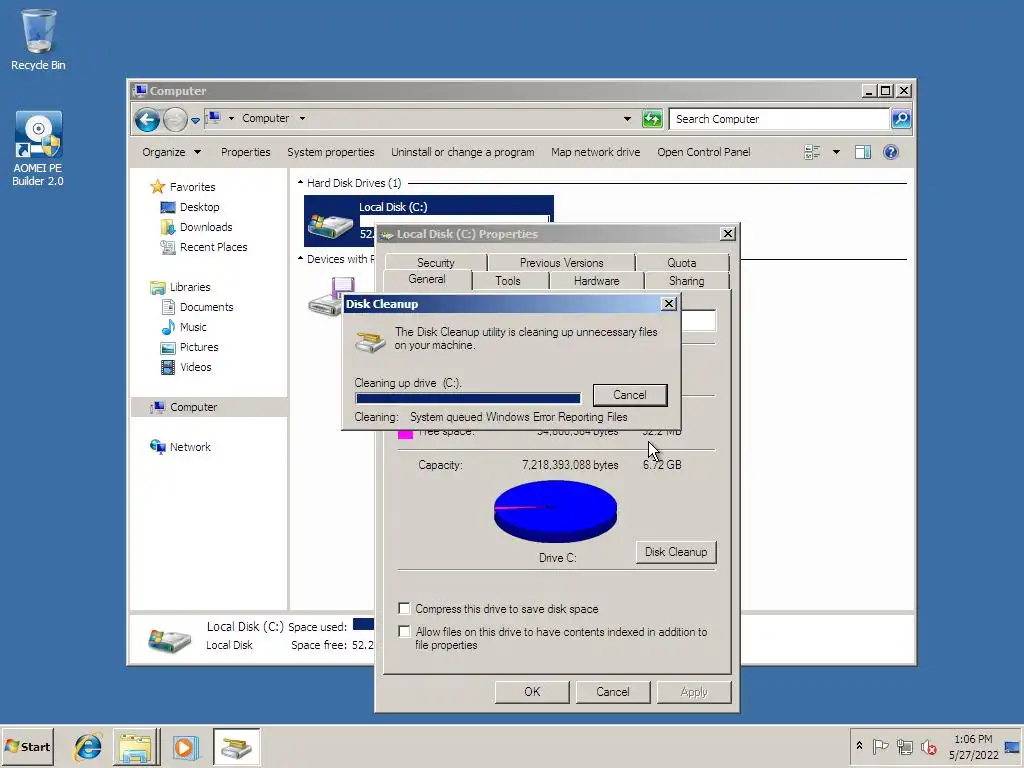Click the network tray icon
This screenshot has height=768, width=1024.
[904, 746]
